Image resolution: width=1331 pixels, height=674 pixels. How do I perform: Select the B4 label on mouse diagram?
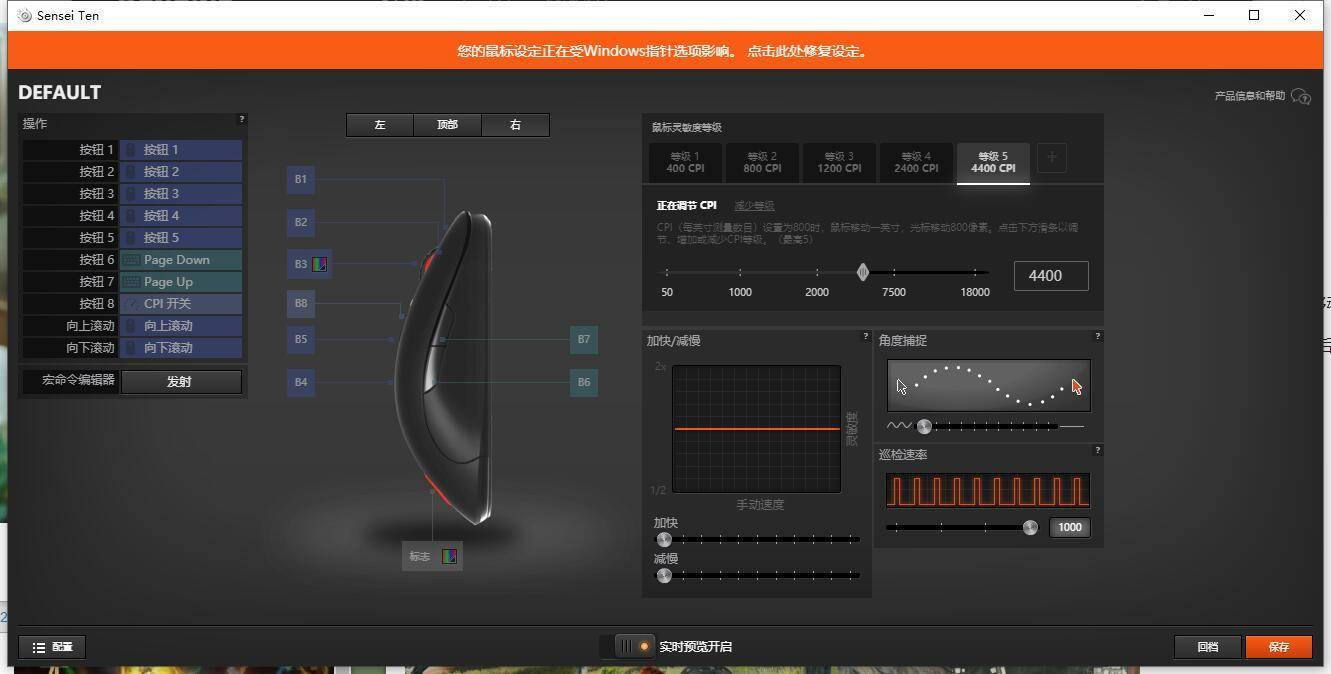(301, 382)
